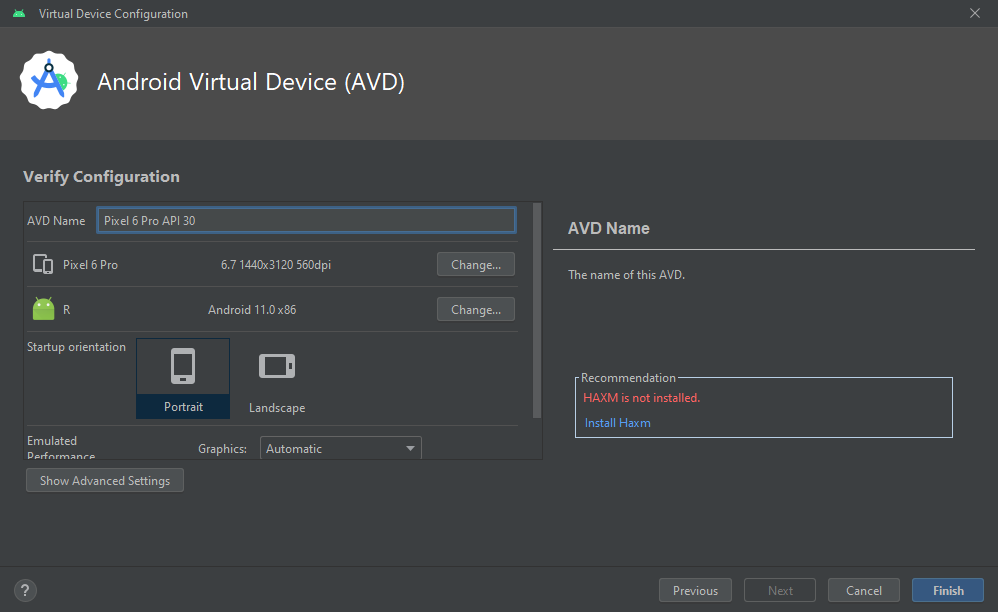The height and width of the screenshot is (612, 998).
Task: Select Portrait startup orientation
Action: pyautogui.click(x=183, y=379)
